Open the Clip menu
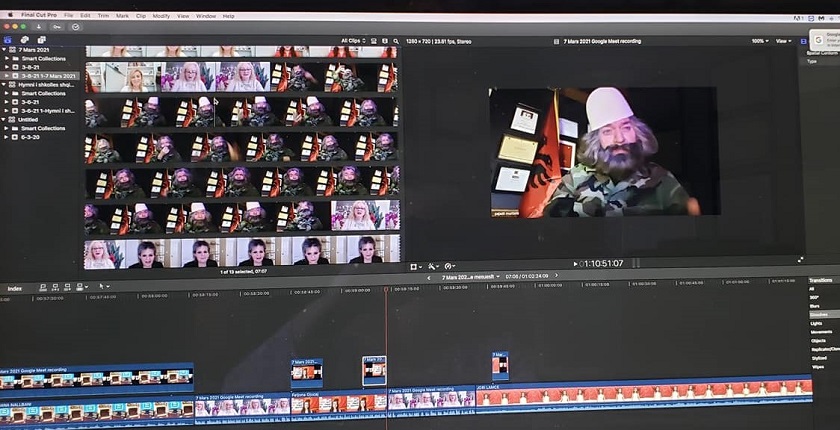 (x=141, y=16)
